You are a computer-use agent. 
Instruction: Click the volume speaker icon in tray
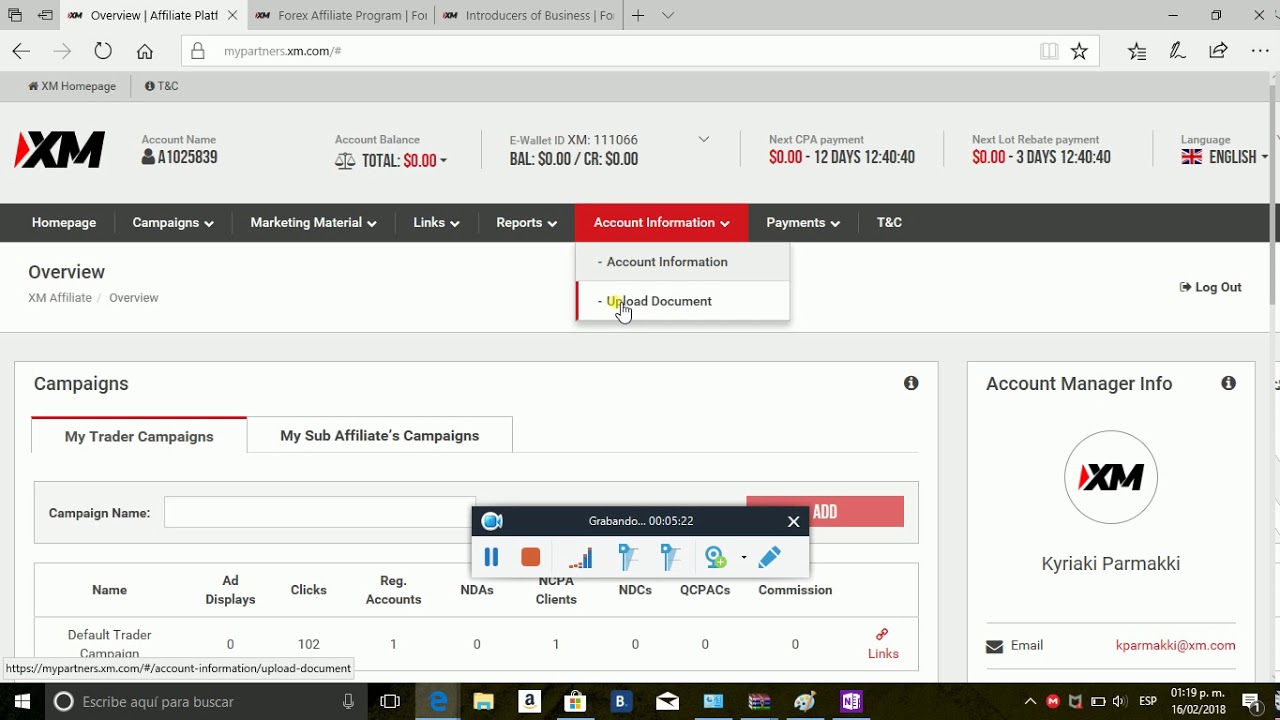pyautogui.click(x=1119, y=701)
